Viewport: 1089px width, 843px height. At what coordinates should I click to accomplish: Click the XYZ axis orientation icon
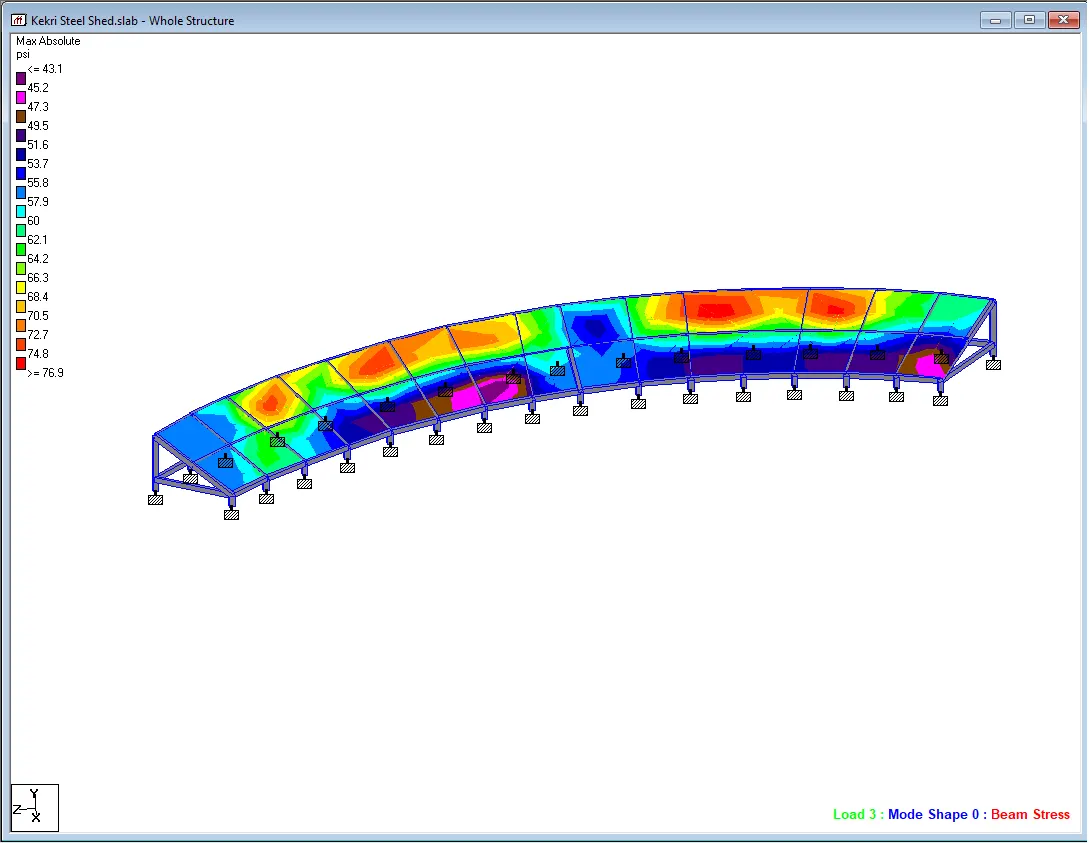coord(35,808)
